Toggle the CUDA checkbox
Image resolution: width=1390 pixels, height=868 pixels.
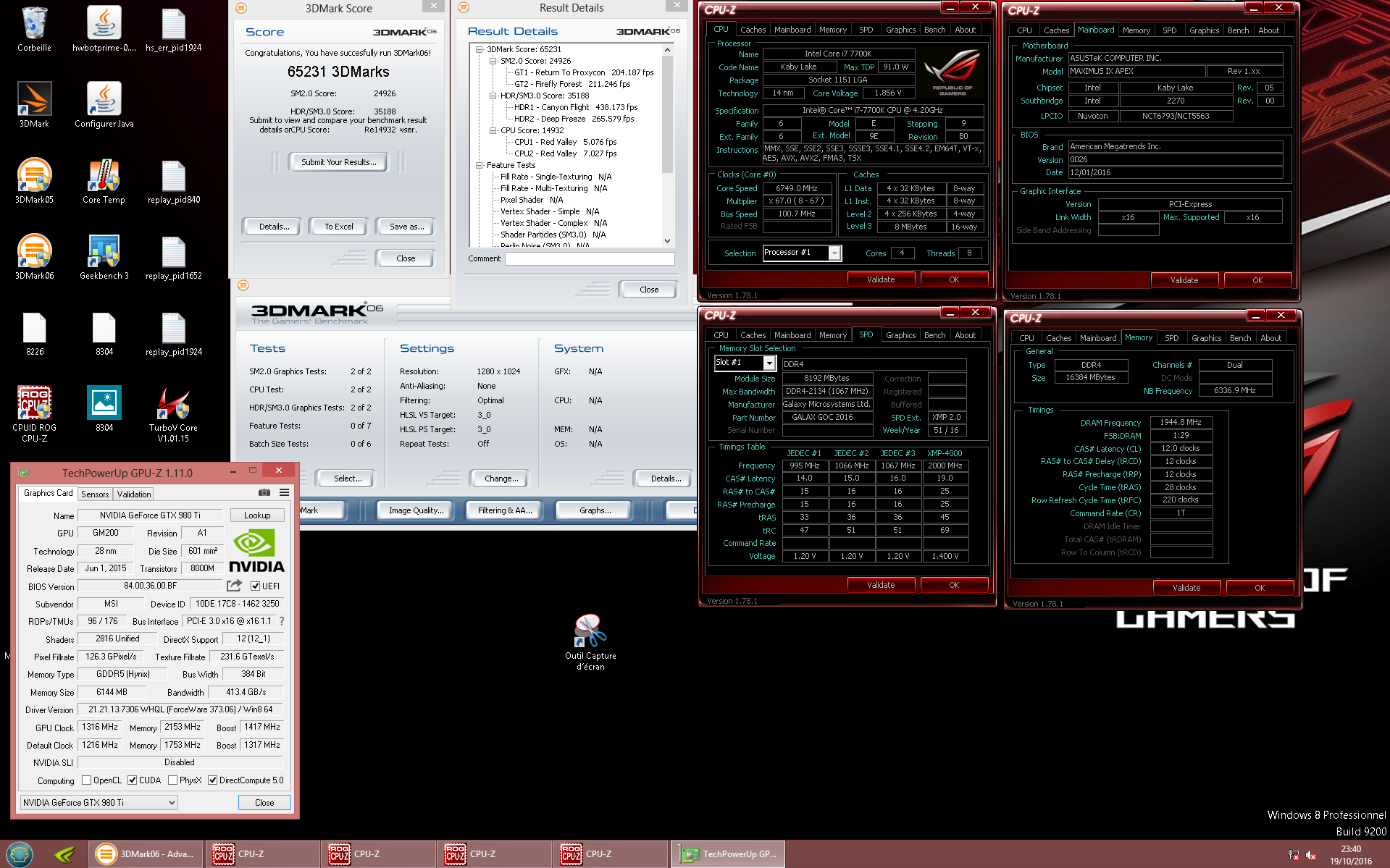(132, 780)
